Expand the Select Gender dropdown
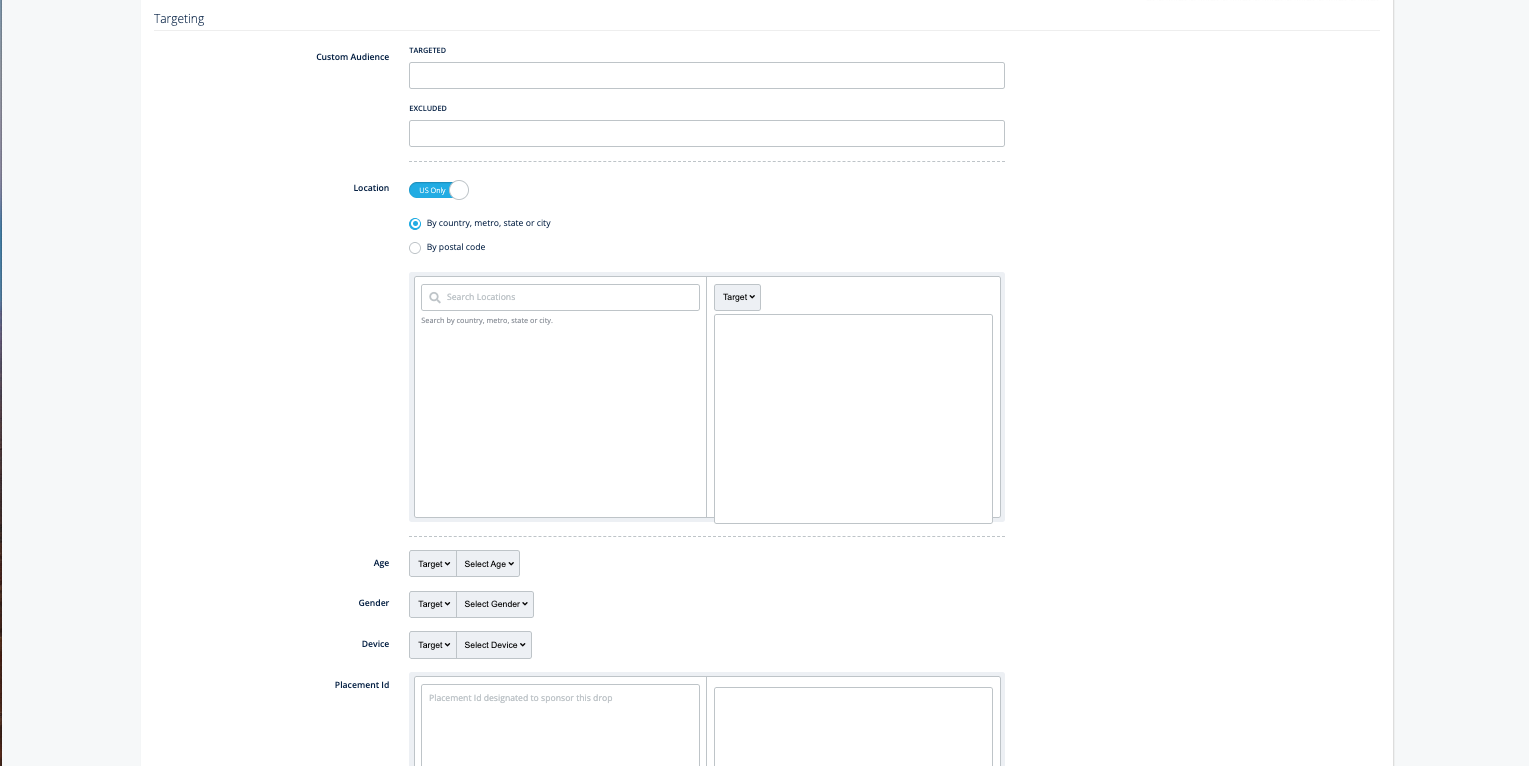 [495, 604]
